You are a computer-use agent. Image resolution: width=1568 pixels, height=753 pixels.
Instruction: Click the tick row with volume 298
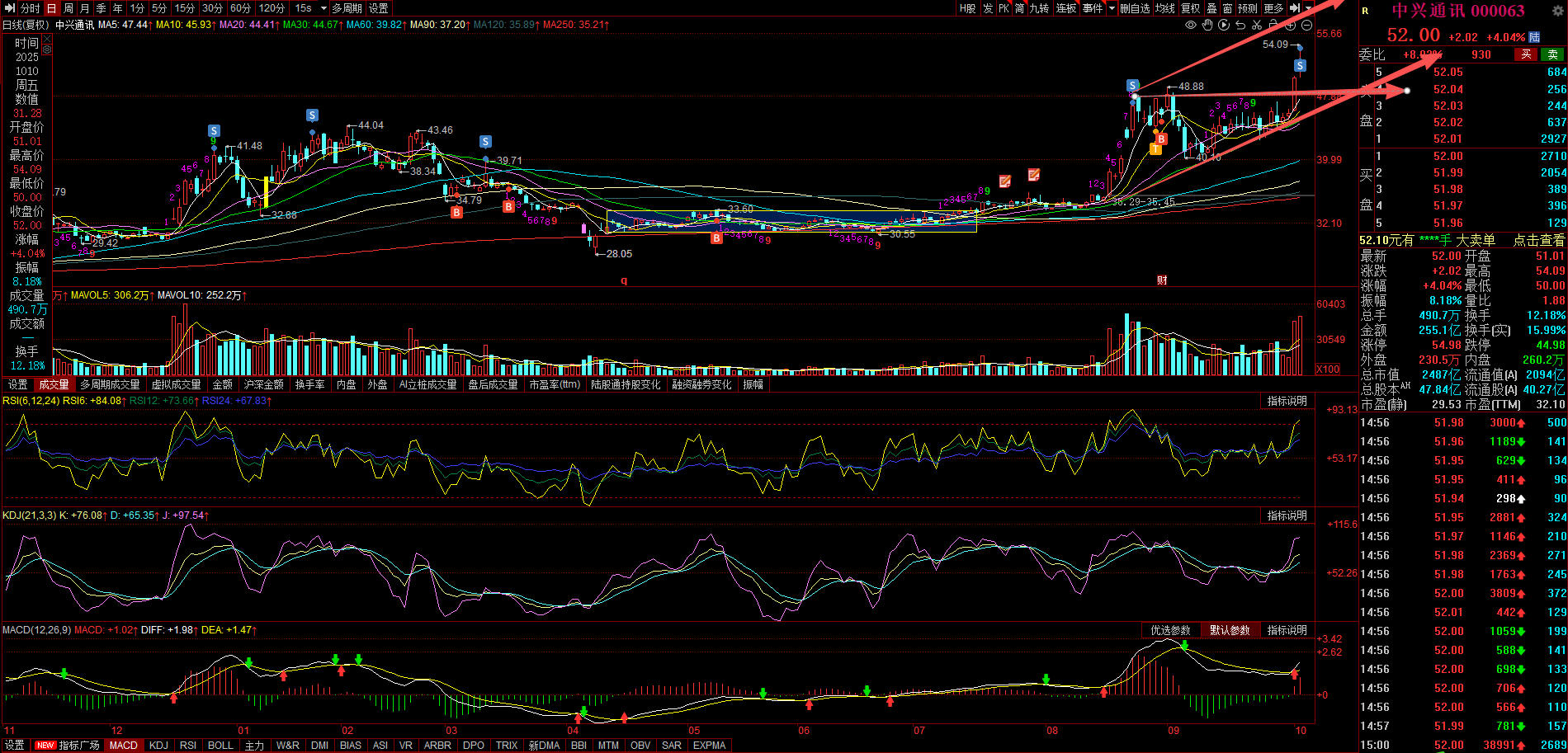point(1463,498)
